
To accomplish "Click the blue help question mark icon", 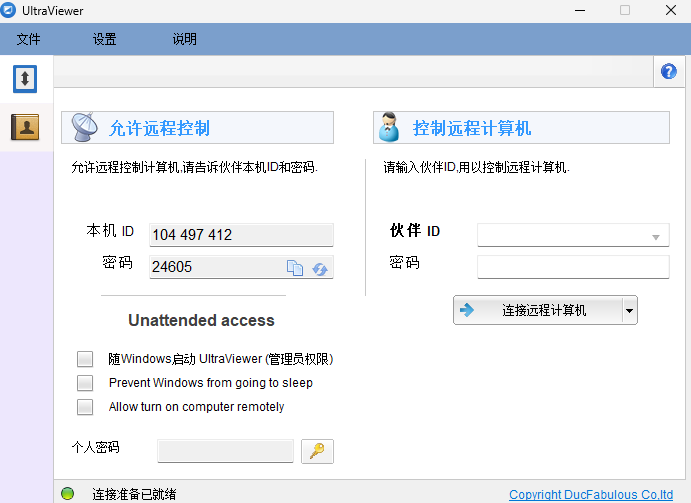I will [x=669, y=71].
